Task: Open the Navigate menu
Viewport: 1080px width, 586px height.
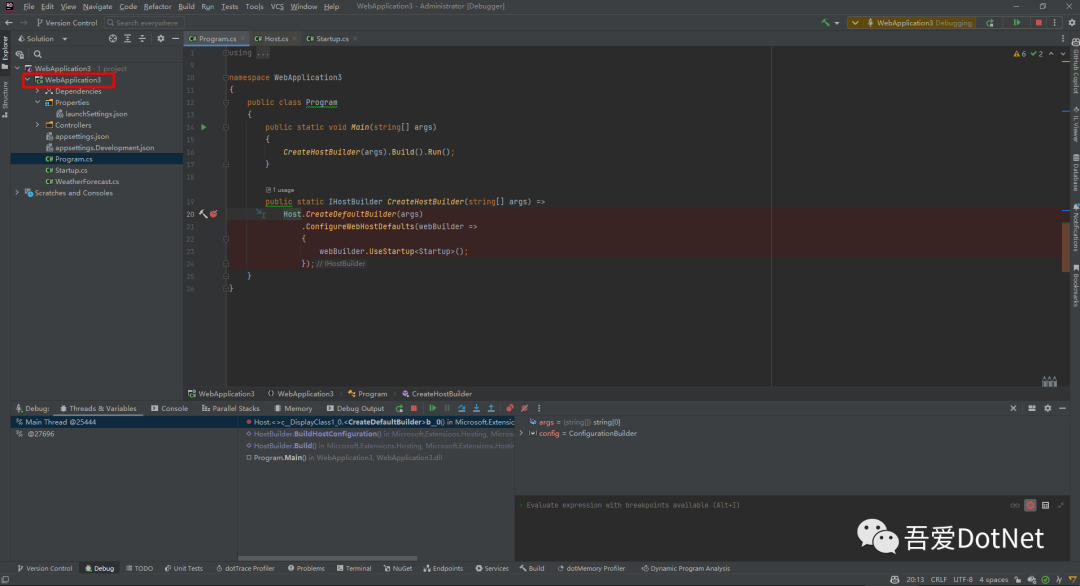Action: click(97, 6)
